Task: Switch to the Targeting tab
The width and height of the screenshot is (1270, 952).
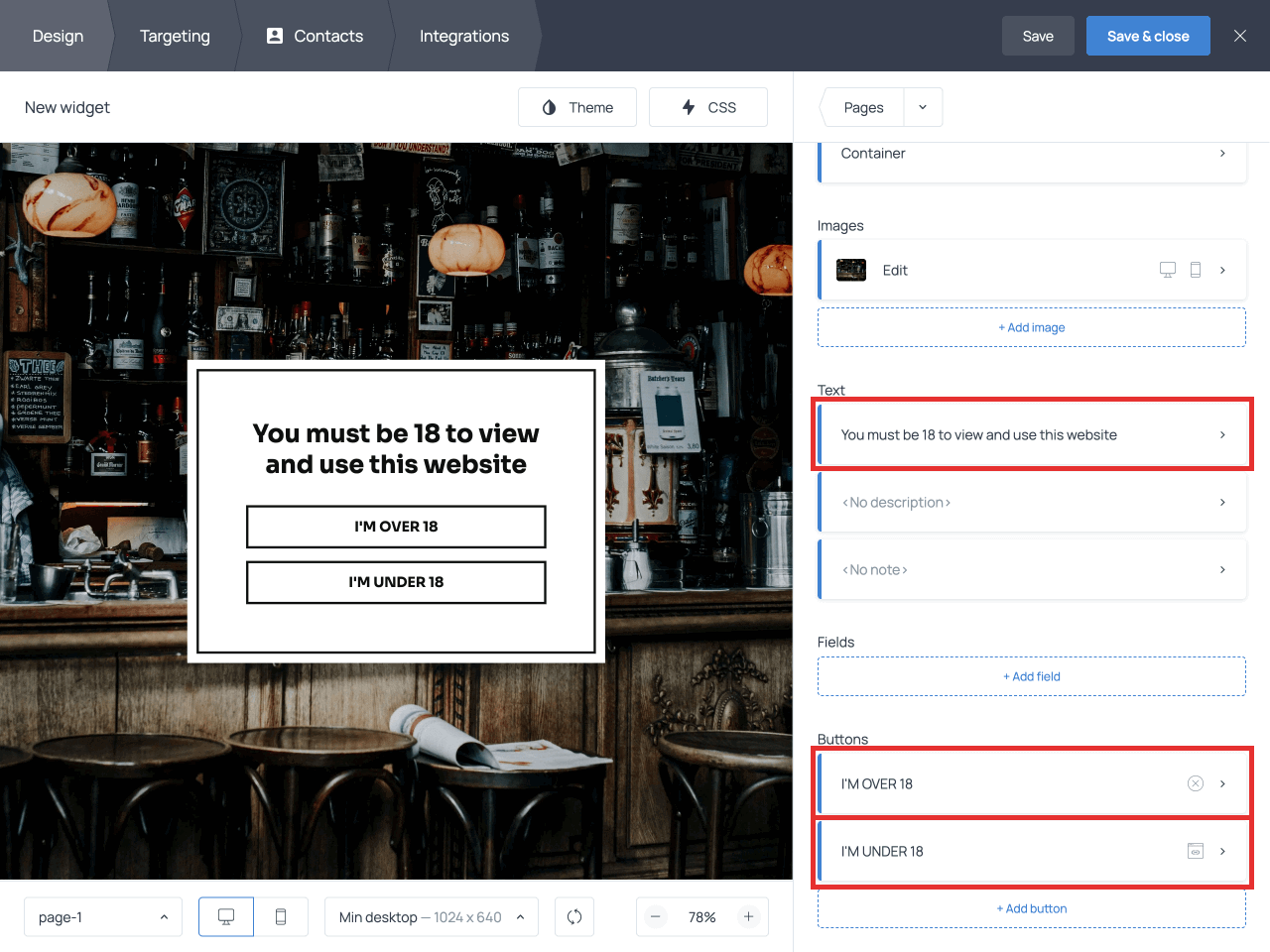Action: tap(175, 36)
